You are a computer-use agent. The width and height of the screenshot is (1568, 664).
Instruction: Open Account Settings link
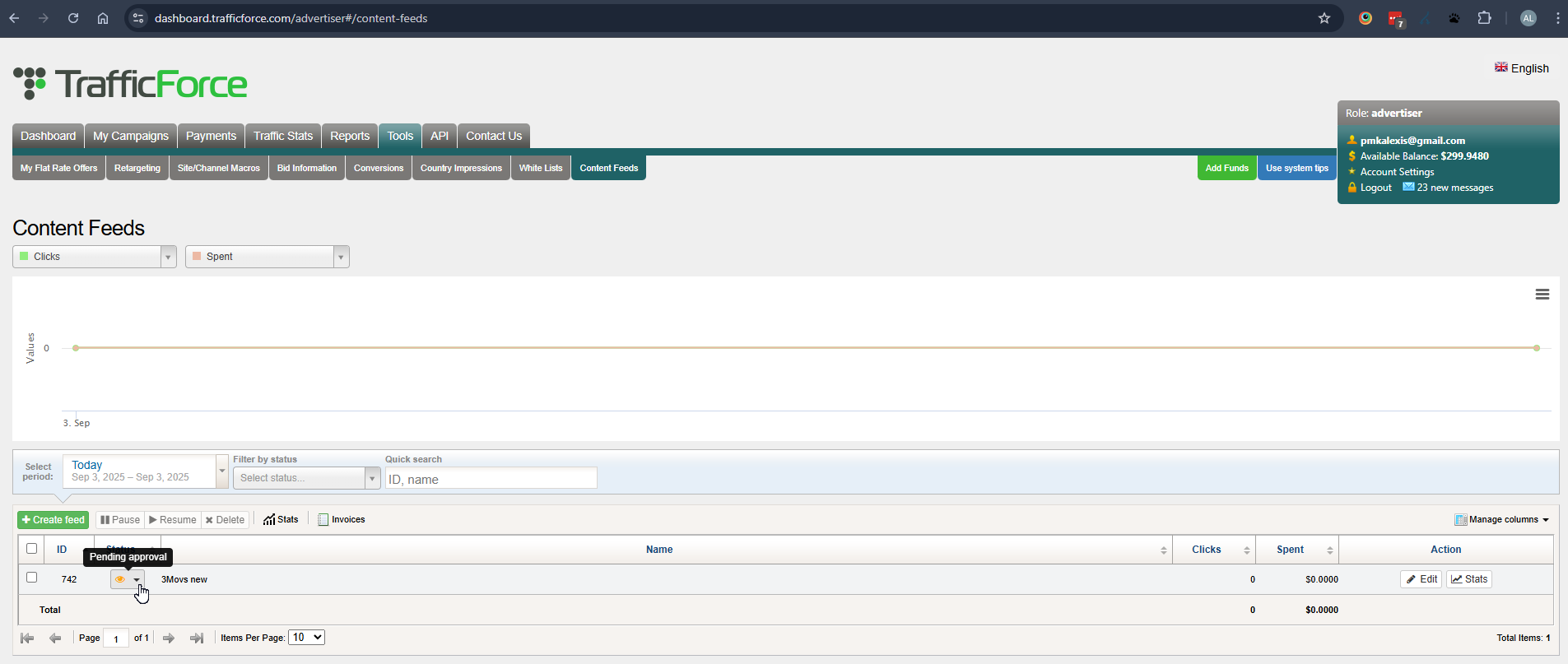coord(1397,172)
